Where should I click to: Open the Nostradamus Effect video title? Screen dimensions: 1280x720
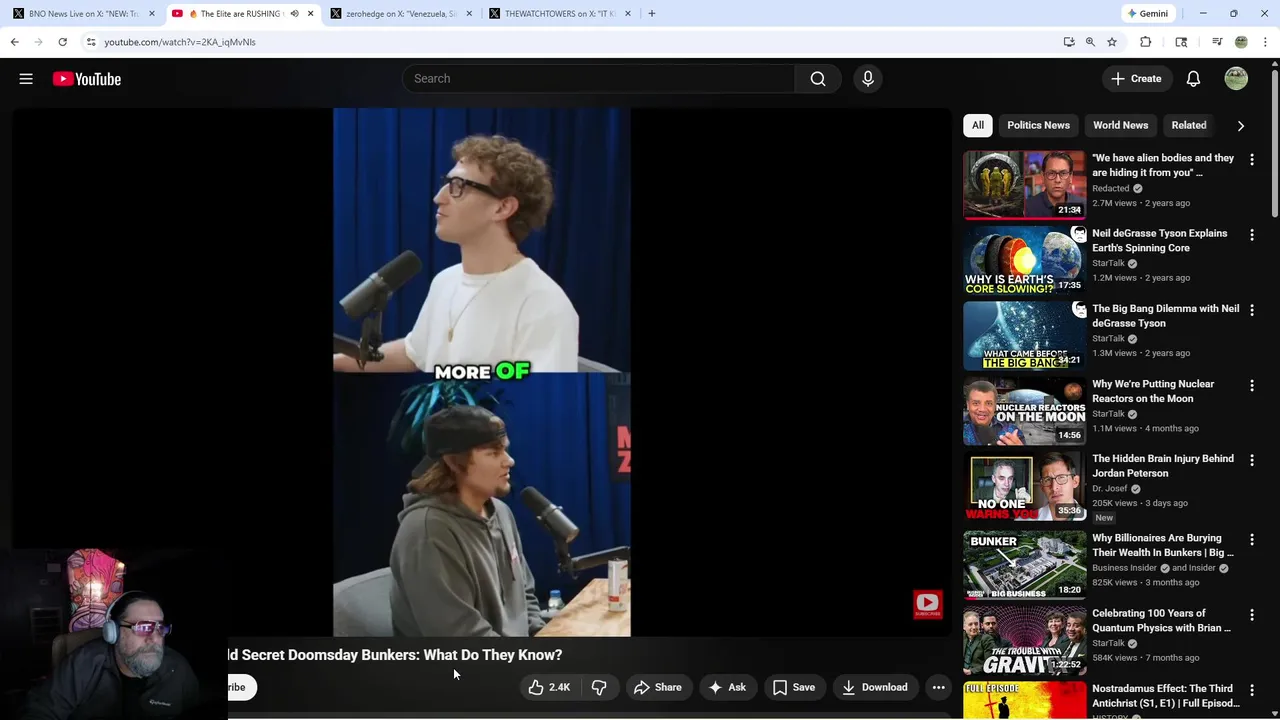pos(1166,696)
